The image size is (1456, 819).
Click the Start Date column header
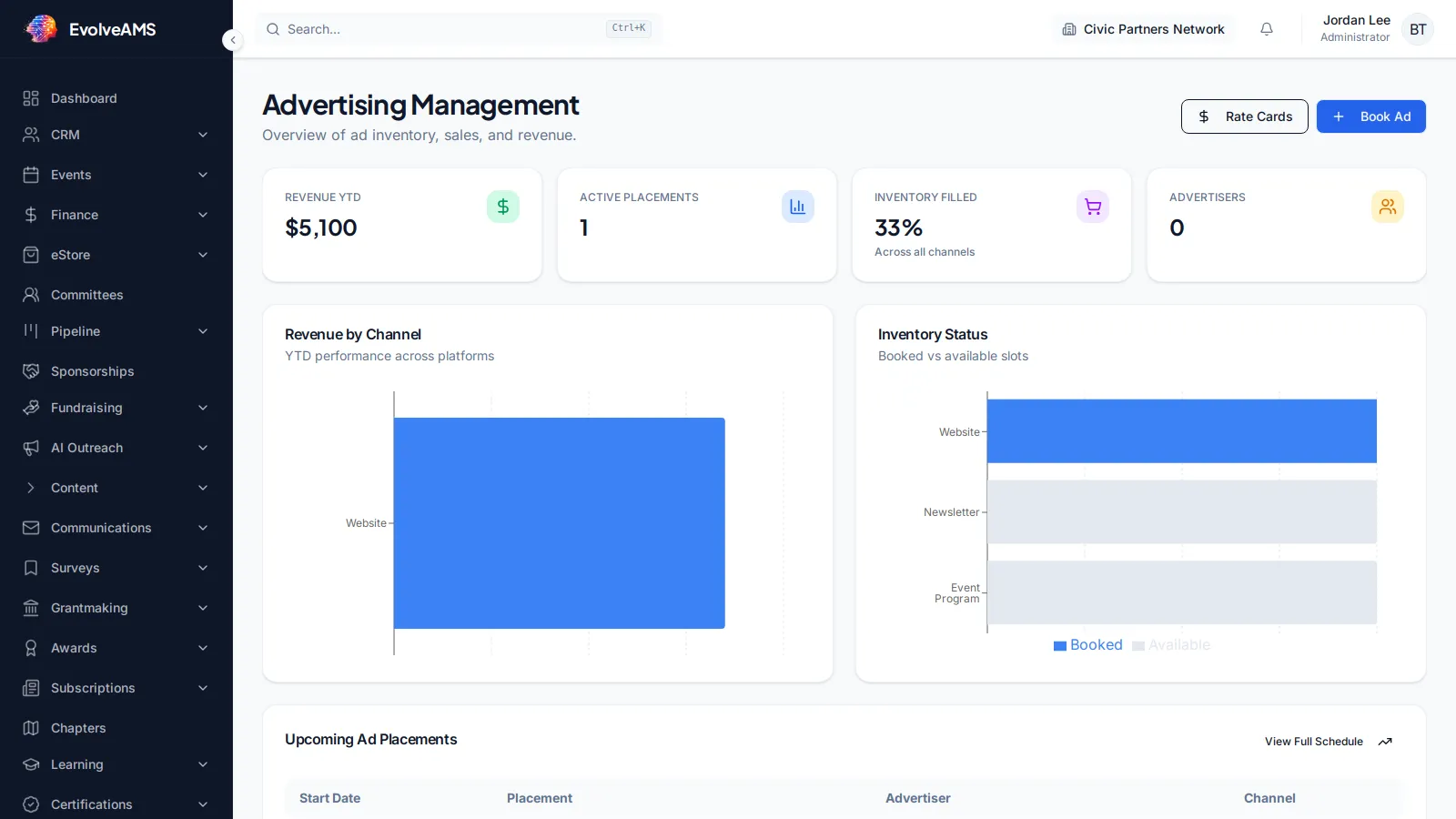[x=330, y=798]
